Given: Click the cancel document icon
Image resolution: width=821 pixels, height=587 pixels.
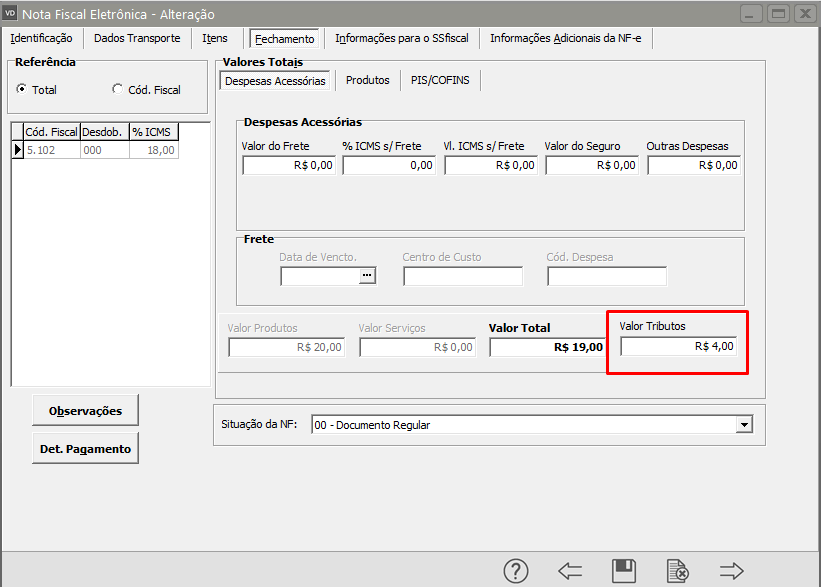Looking at the screenshot, I should pyautogui.click(x=677, y=571).
